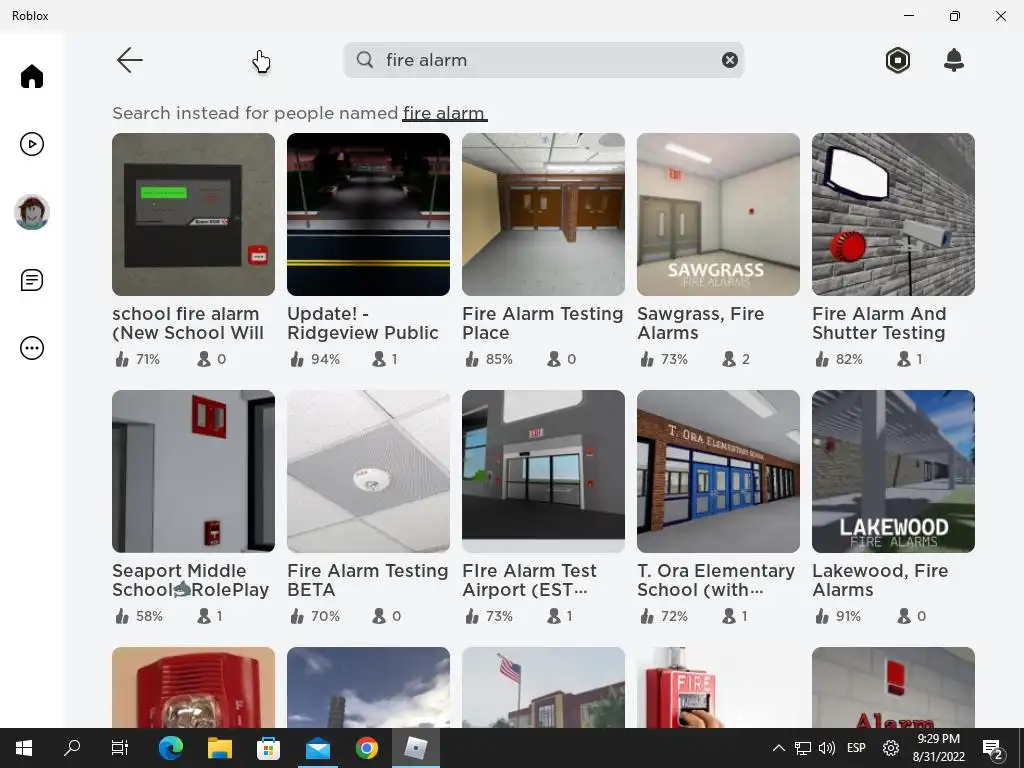Viewport: 1024px width, 768px height.
Task: Open Task View on the taskbar
Action: [x=120, y=748]
